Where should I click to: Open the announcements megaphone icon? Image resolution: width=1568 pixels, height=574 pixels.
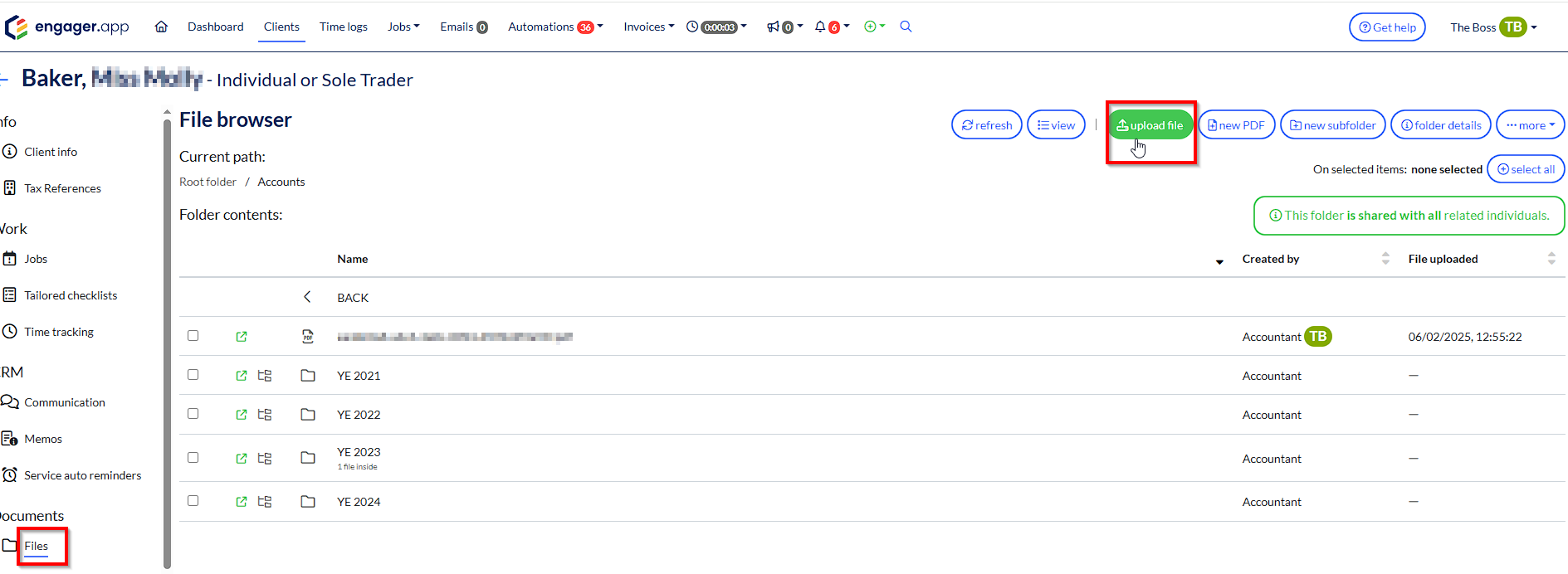pos(773,27)
